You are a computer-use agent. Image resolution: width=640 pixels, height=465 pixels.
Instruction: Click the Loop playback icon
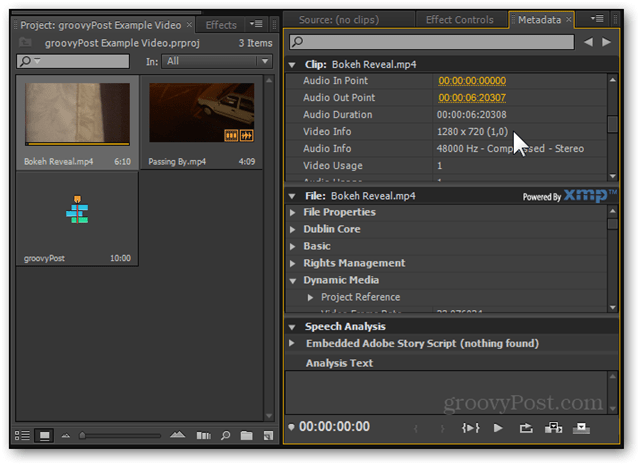[526, 428]
